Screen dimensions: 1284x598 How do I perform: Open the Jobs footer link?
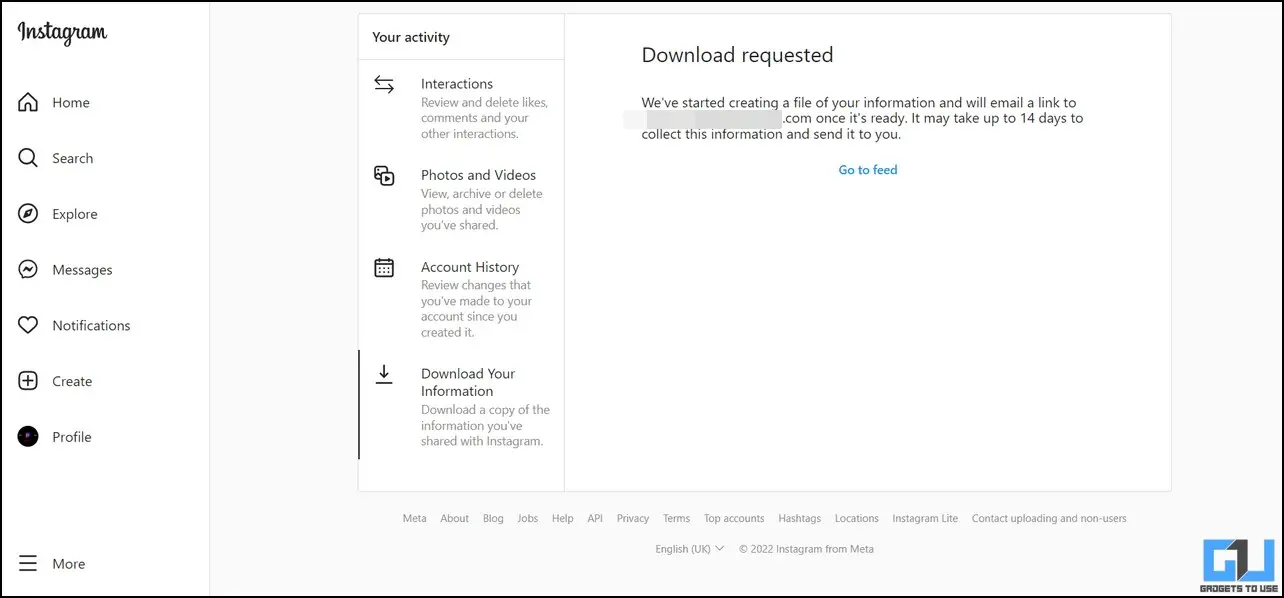[528, 518]
